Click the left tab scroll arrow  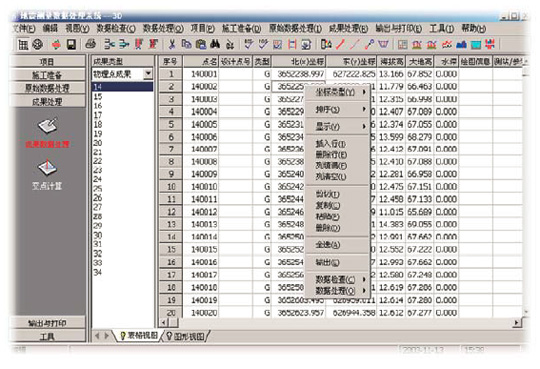(x=97, y=336)
